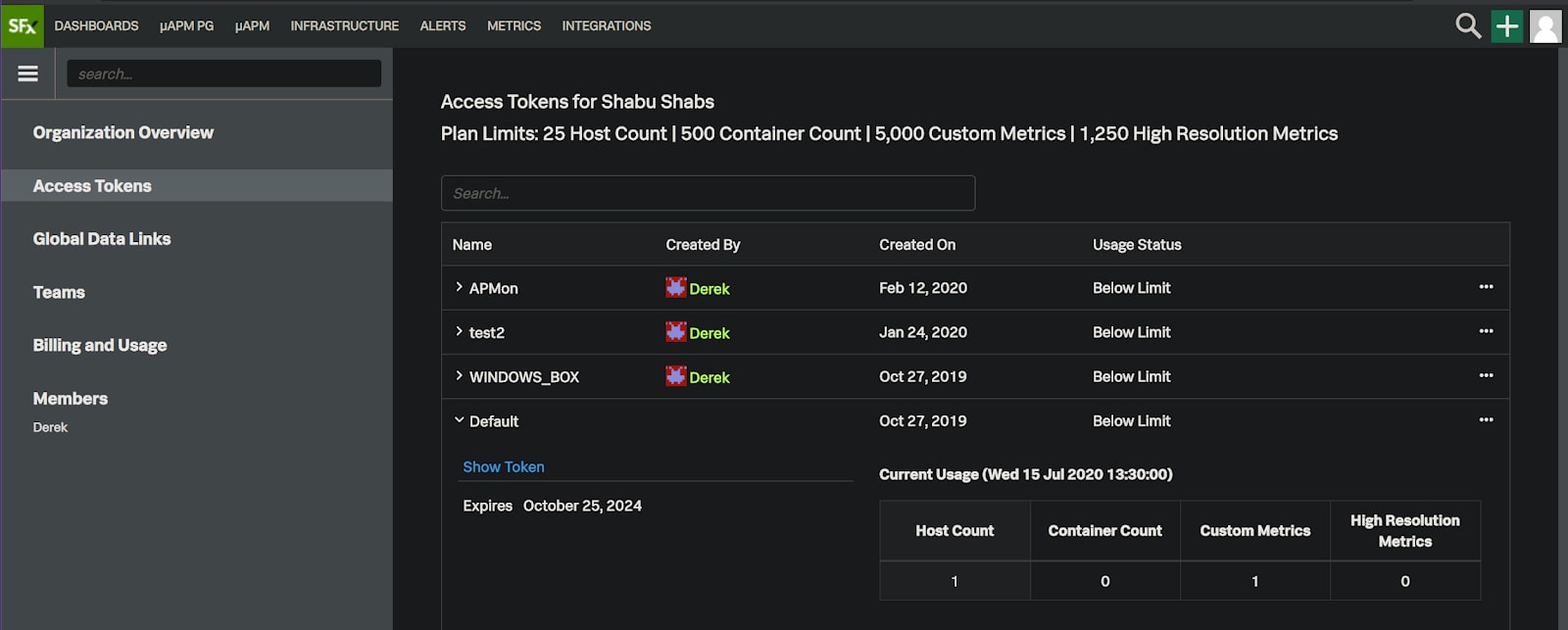Open the ALERTS menu
The height and width of the screenshot is (630, 1568).
coord(443,25)
